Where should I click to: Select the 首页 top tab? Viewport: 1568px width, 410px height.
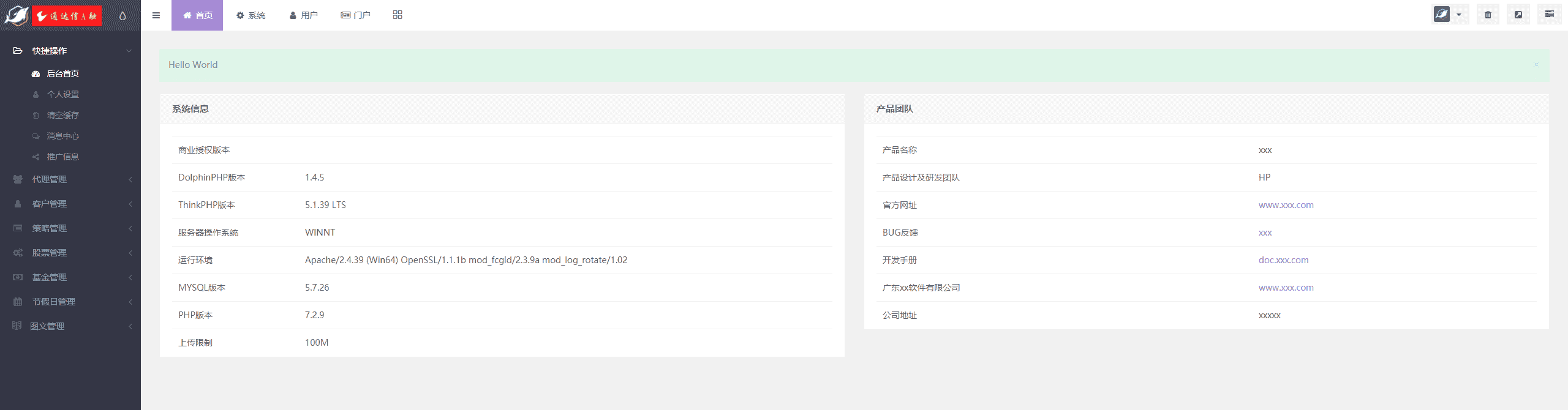click(197, 15)
